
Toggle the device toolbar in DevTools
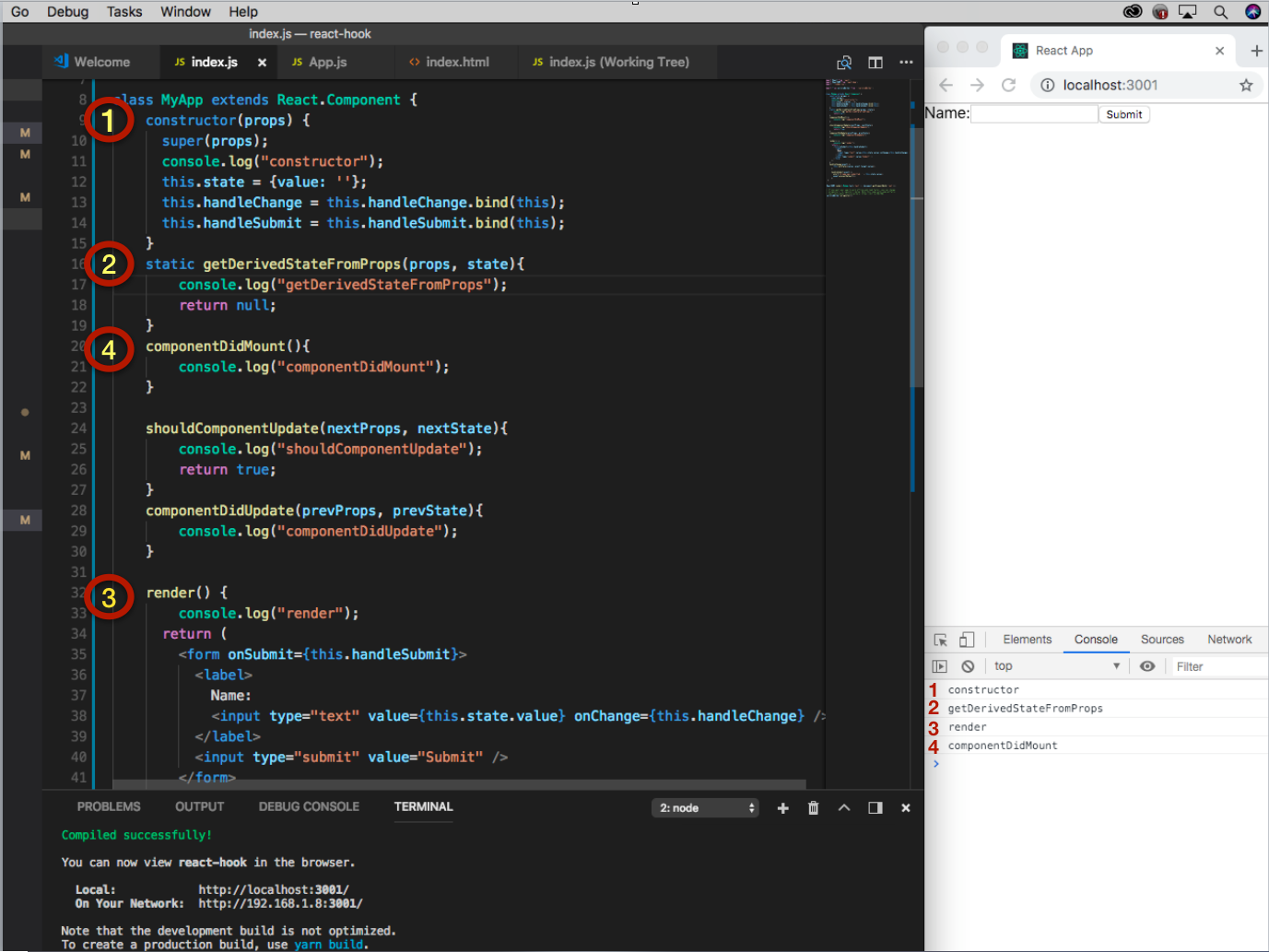966,639
